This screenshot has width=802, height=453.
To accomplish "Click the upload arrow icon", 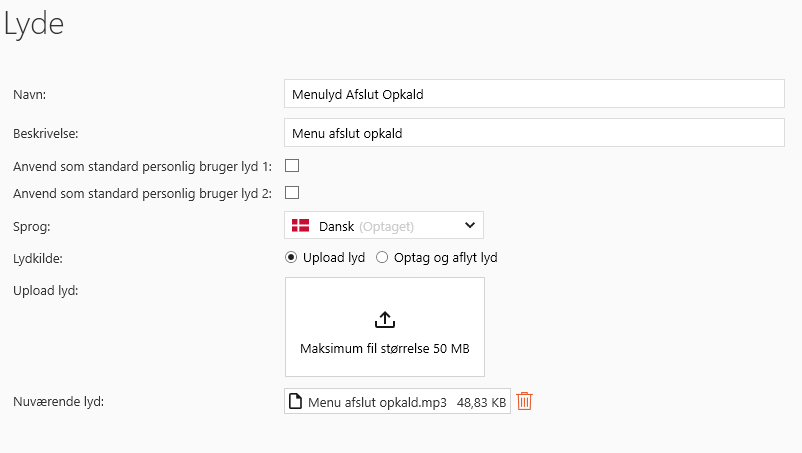I will point(385,320).
